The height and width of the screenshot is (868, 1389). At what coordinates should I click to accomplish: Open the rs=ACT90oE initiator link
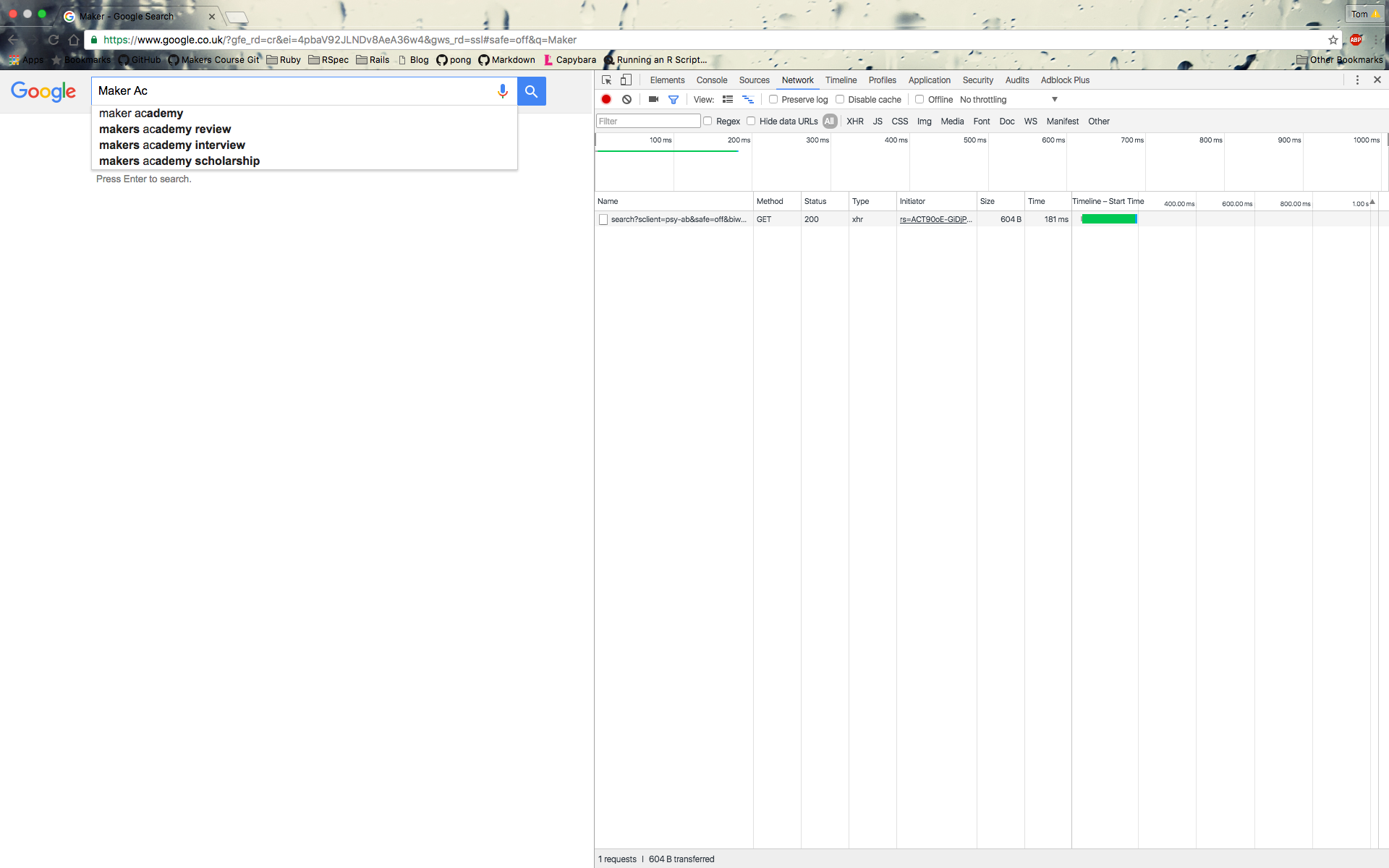click(935, 219)
